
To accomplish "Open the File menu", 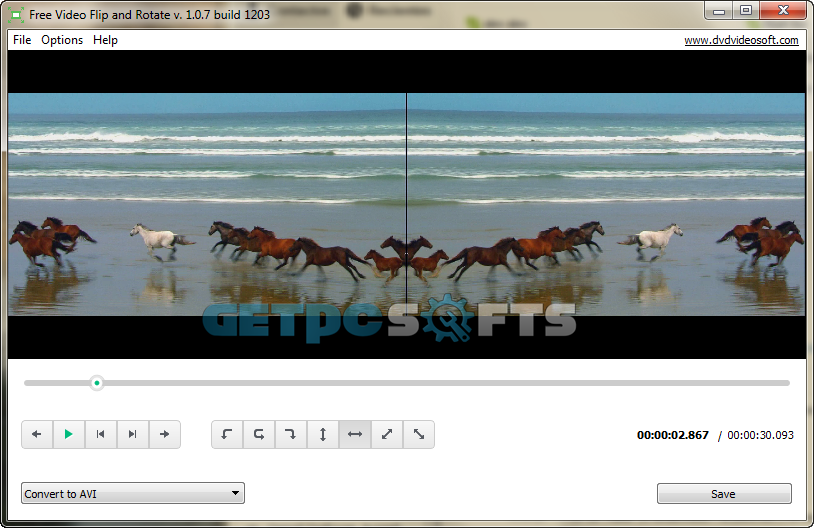I will 22,40.
